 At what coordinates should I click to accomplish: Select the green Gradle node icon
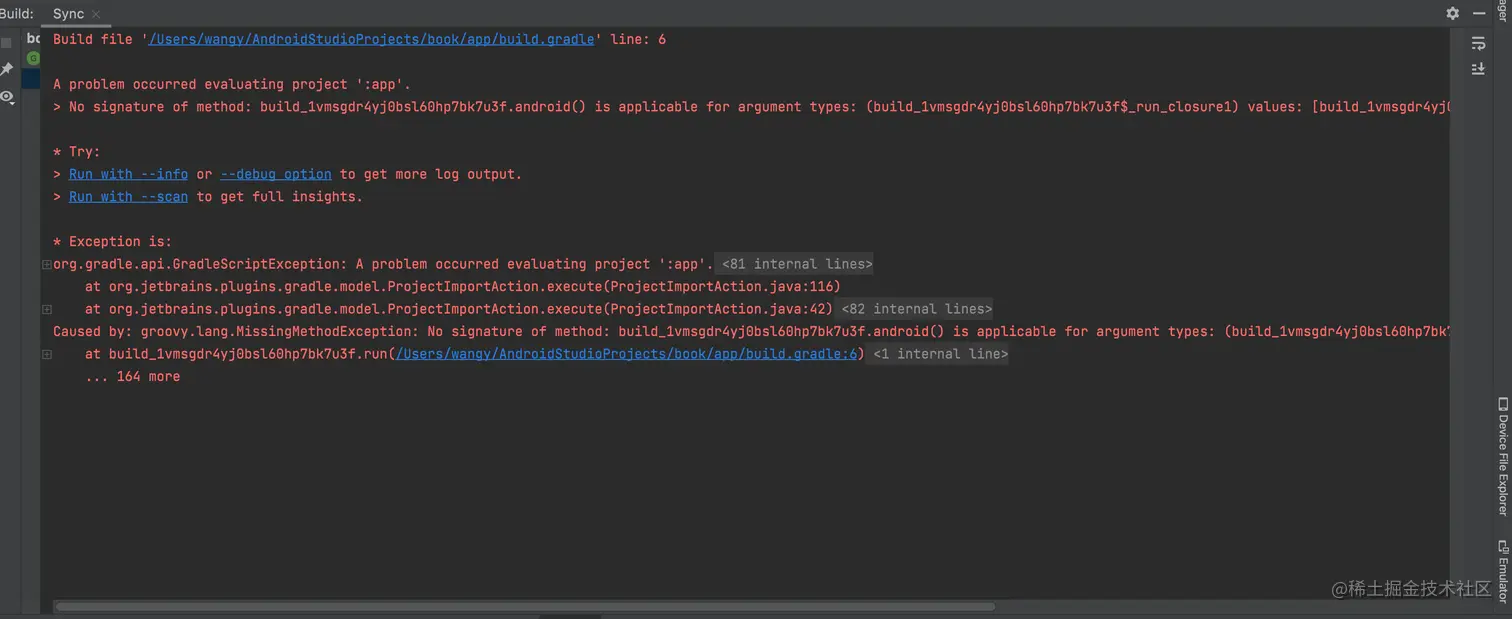click(33, 59)
